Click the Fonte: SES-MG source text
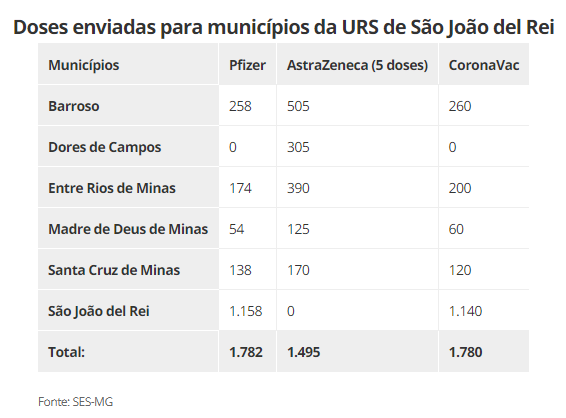Viewport: 566px width, 418px height. pyautogui.click(x=75, y=402)
